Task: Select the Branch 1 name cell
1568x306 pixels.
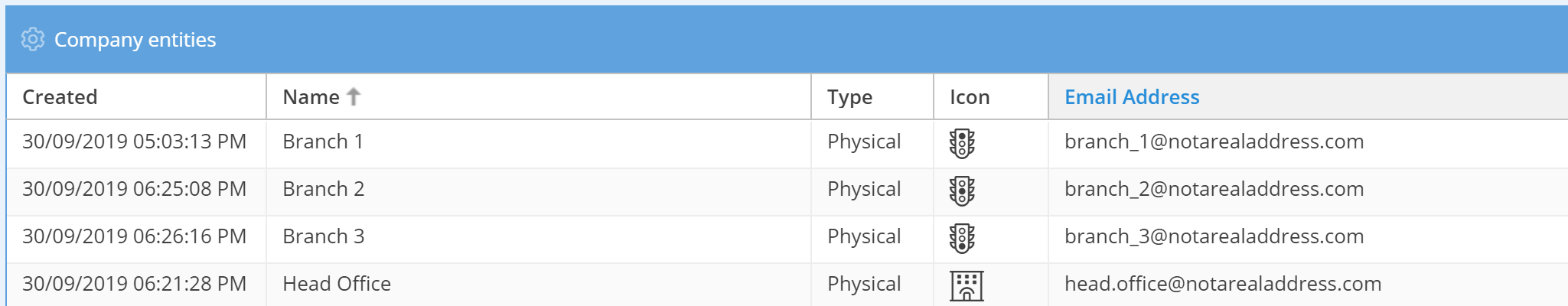Action: [x=323, y=142]
